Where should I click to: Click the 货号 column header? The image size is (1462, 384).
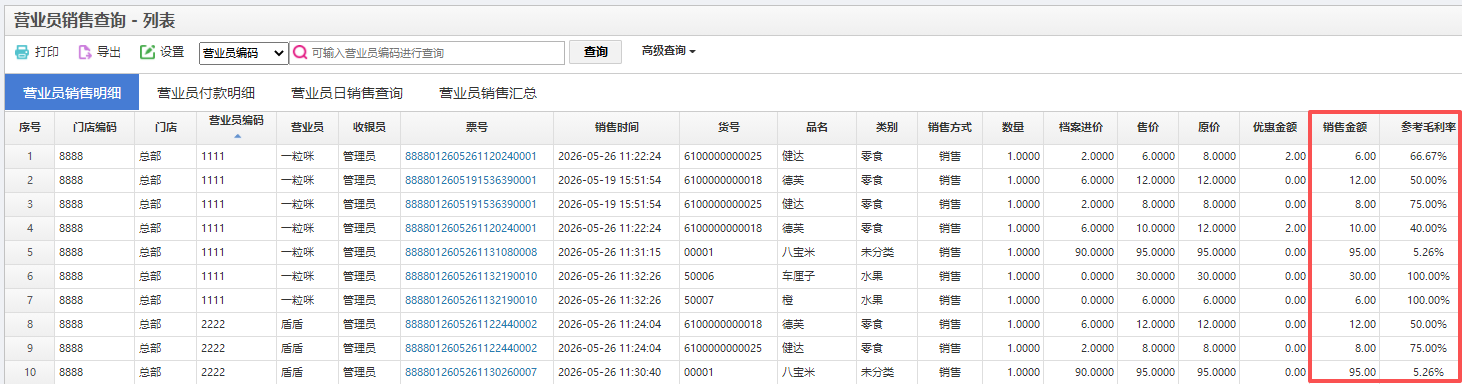click(x=729, y=128)
